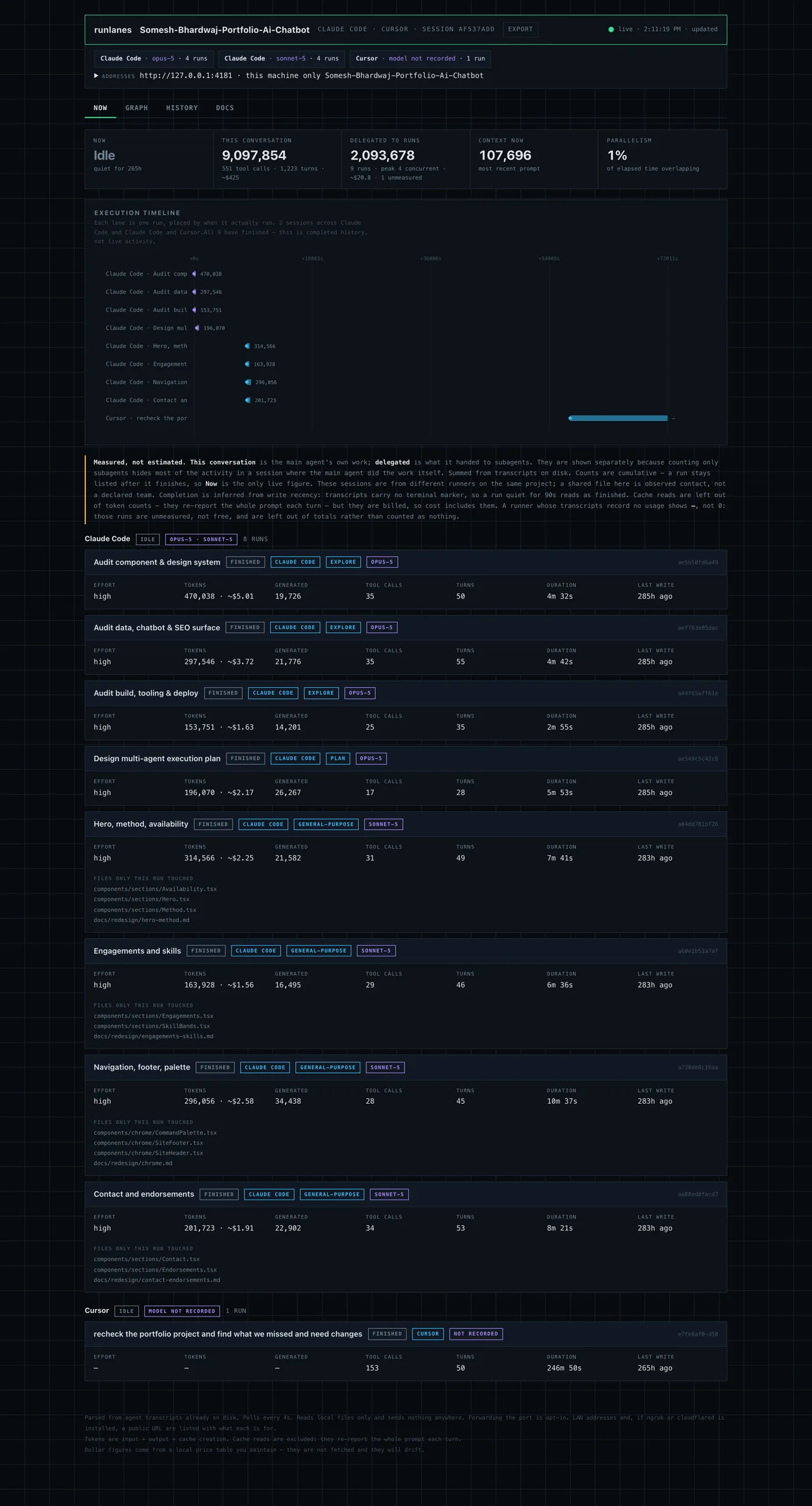812x1506 pixels.
Task: Select the Claude Code opus-5 4 runs chip
Action: pyautogui.click(x=154, y=59)
